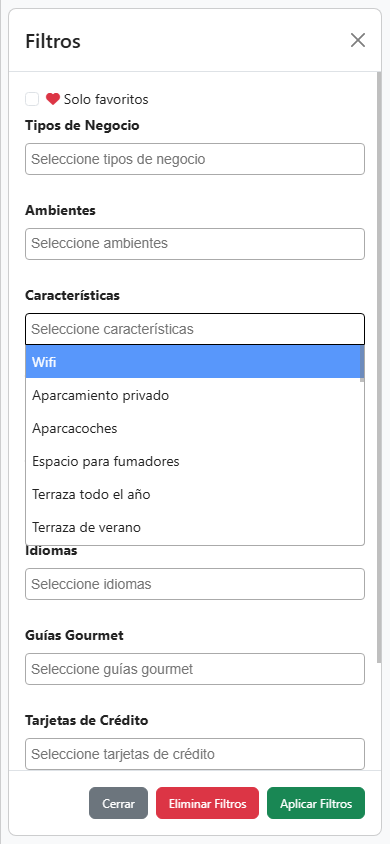The height and width of the screenshot is (844, 390).
Task: Click the dropdown list scrollbar thumb
Action: point(362,363)
